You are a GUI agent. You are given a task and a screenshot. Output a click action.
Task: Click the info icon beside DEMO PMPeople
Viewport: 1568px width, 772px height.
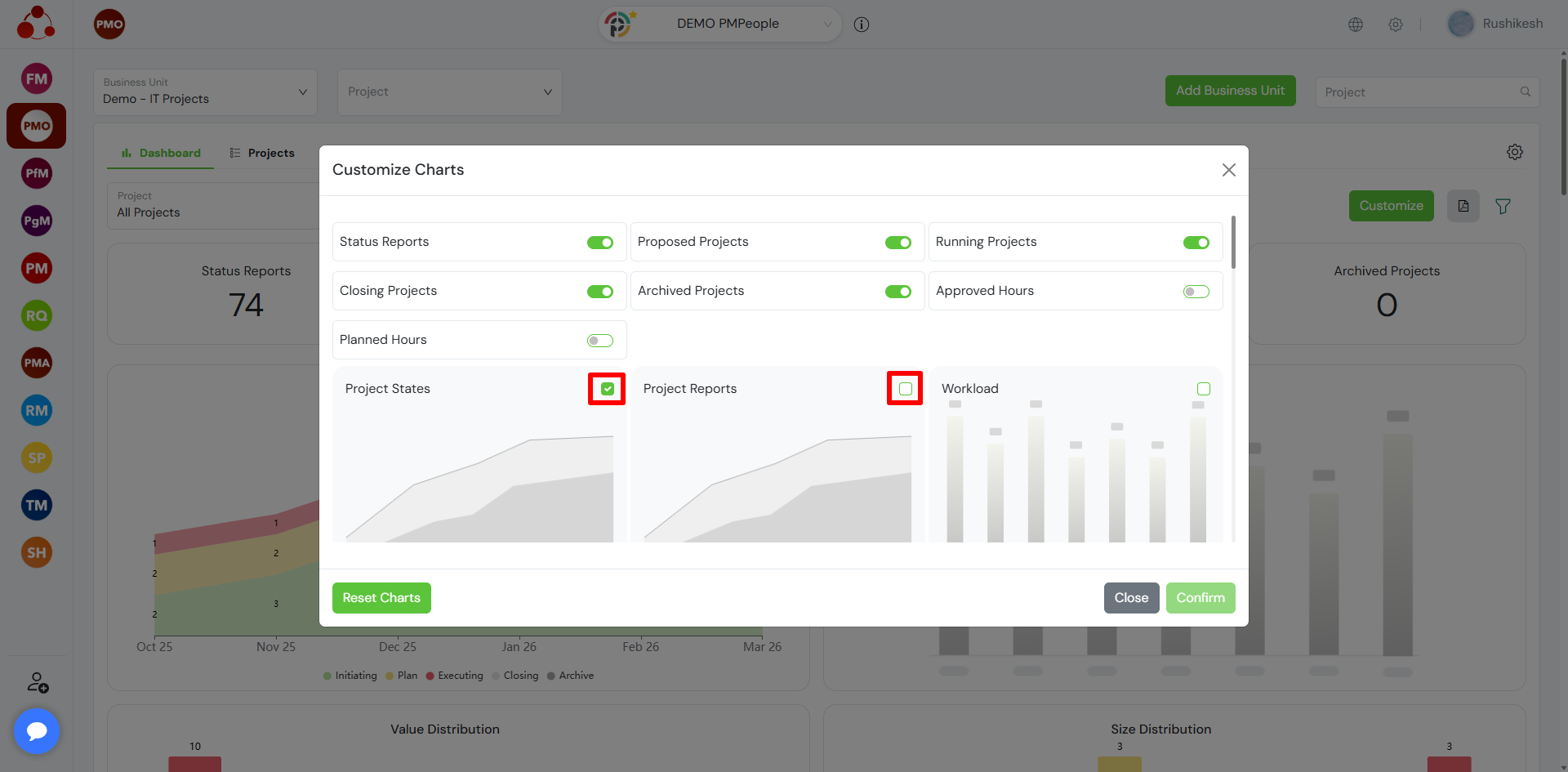862,25
